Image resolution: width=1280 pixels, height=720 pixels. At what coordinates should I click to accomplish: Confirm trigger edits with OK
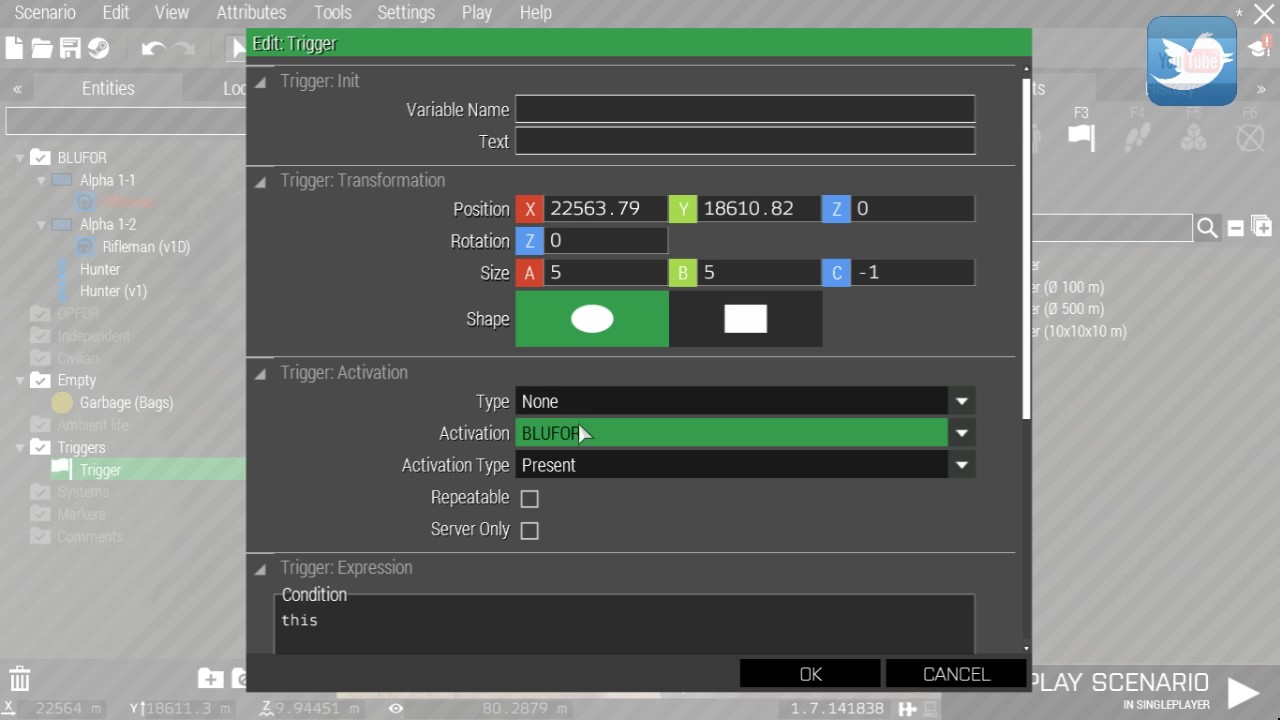coord(810,674)
